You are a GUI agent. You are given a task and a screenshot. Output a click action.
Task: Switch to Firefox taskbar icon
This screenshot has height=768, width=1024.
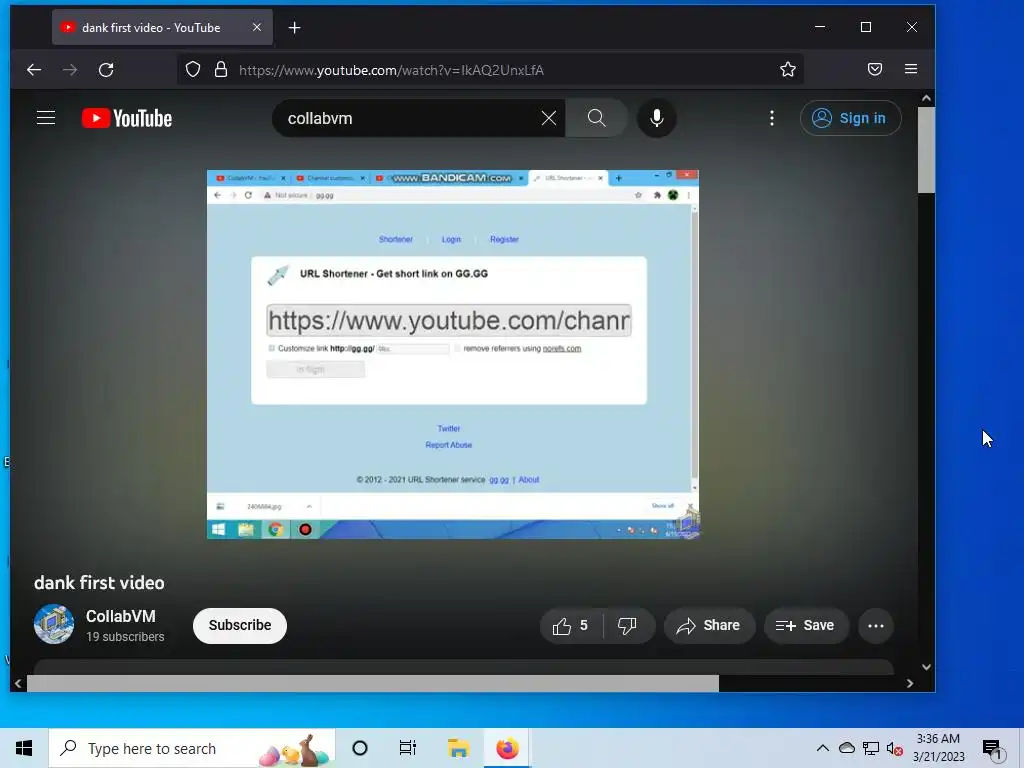tap(507, 748)
